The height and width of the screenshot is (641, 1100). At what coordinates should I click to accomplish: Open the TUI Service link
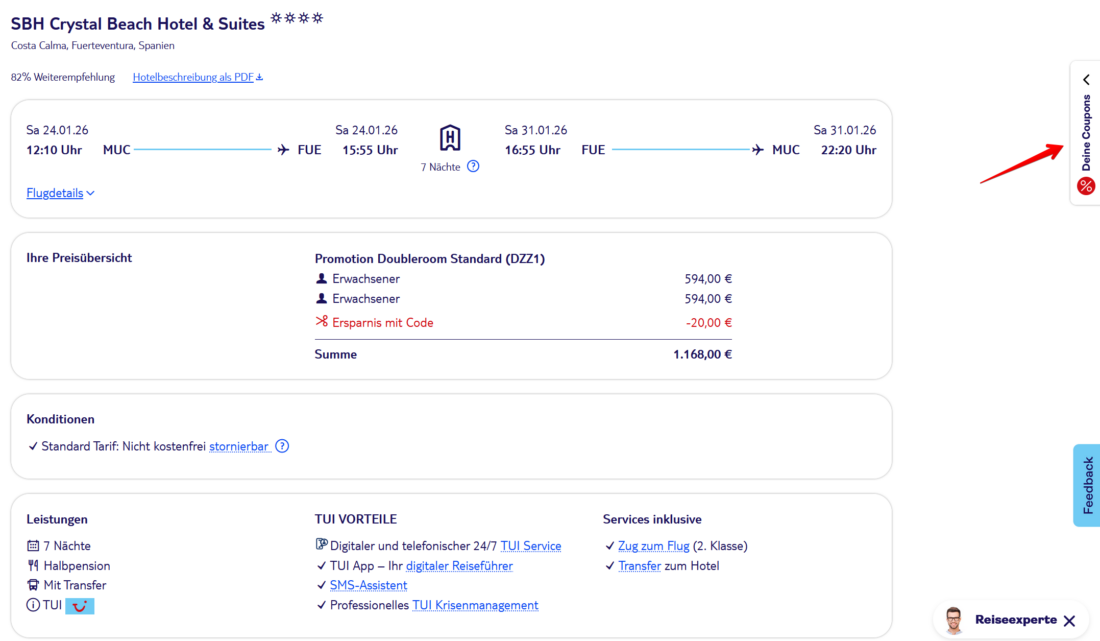pyautogui.click(x=530, y=546)
